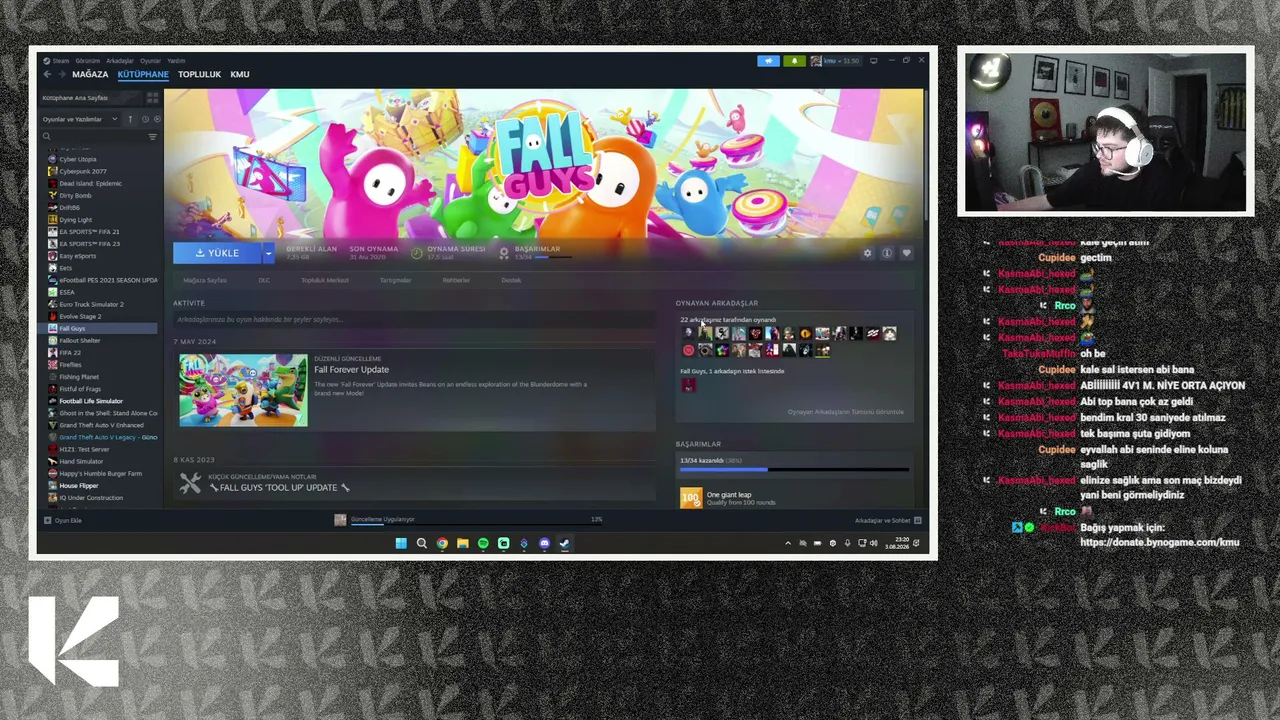Show recently played clock filter
The width and height of the screenshot is (1280, 720).
tap(145, 119)
